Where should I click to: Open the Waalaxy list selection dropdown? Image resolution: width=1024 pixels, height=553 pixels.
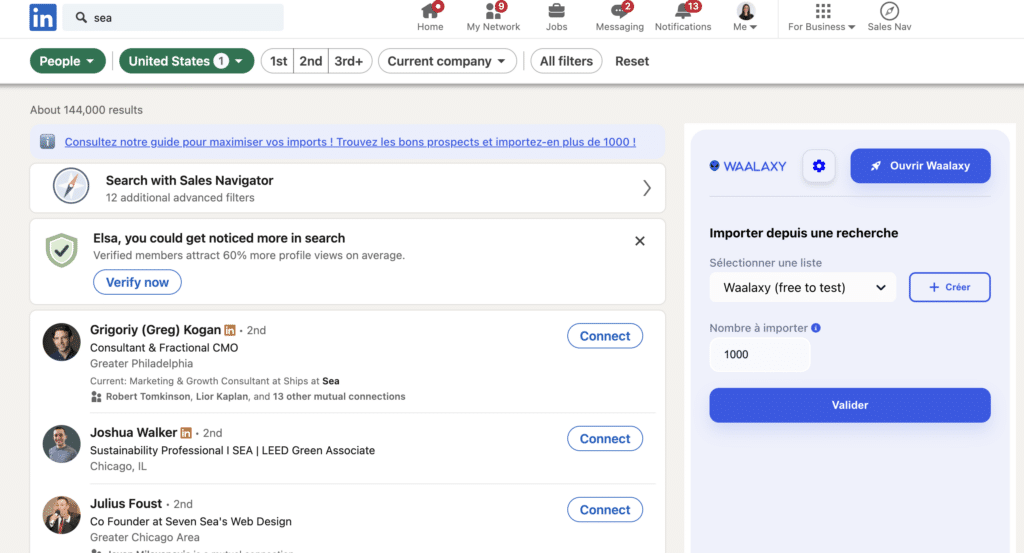pos(803,287)
